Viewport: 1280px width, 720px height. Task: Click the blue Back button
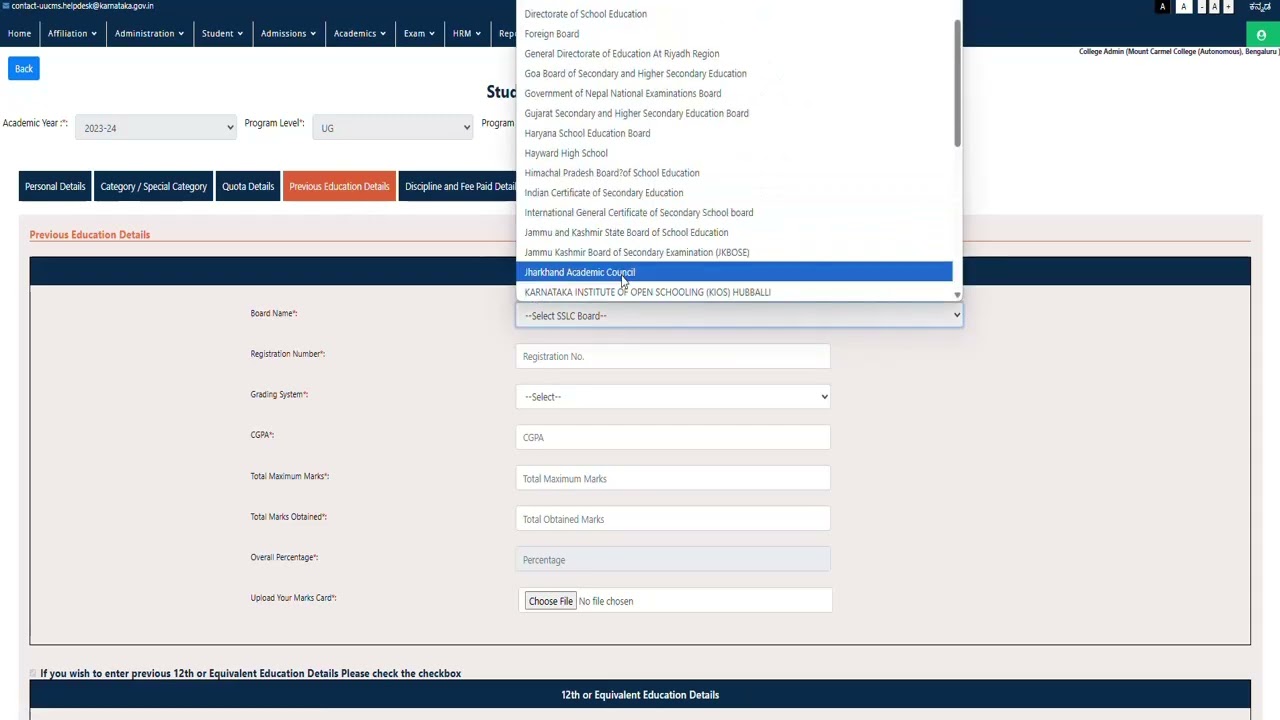pos(24,69)
